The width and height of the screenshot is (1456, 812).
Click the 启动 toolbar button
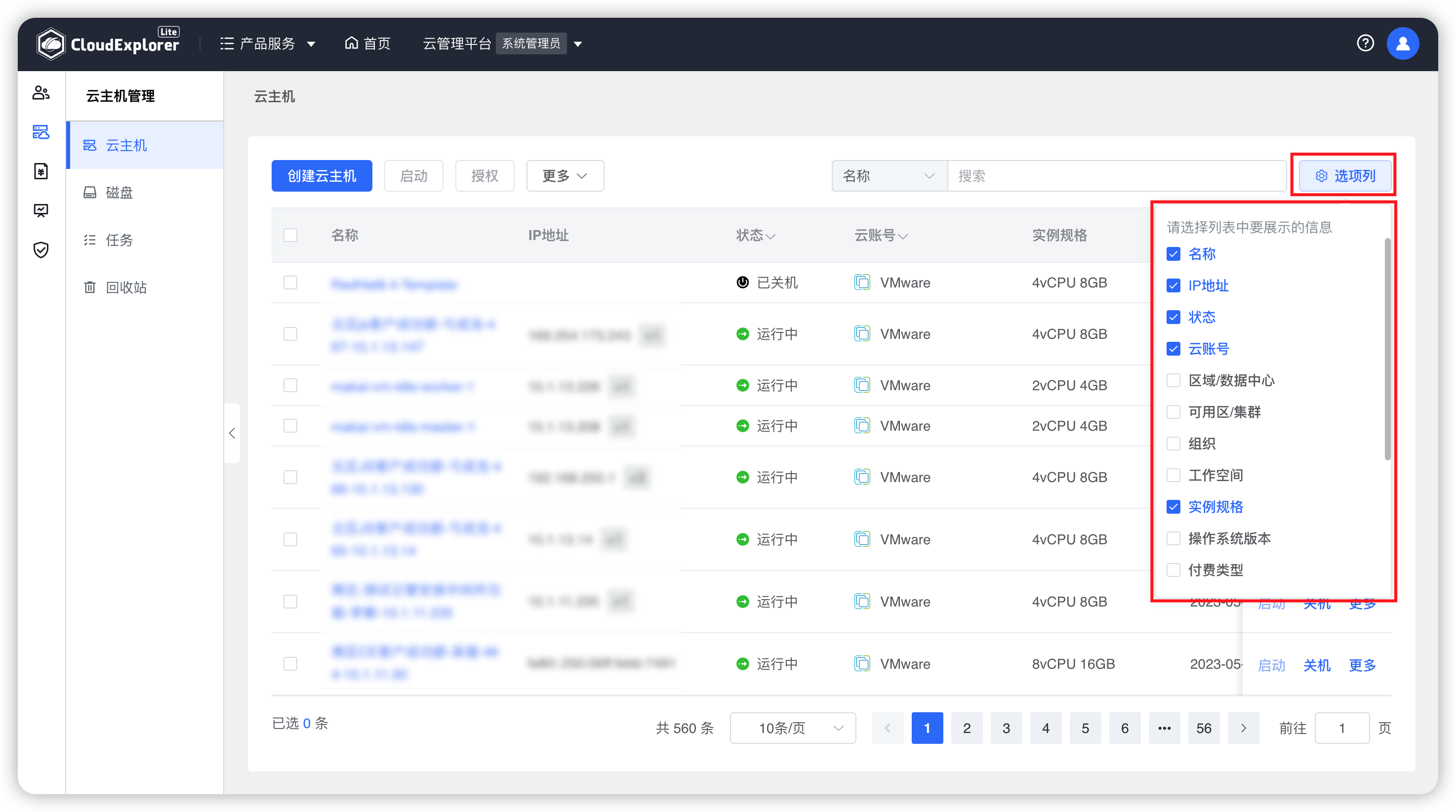(414, 176)
